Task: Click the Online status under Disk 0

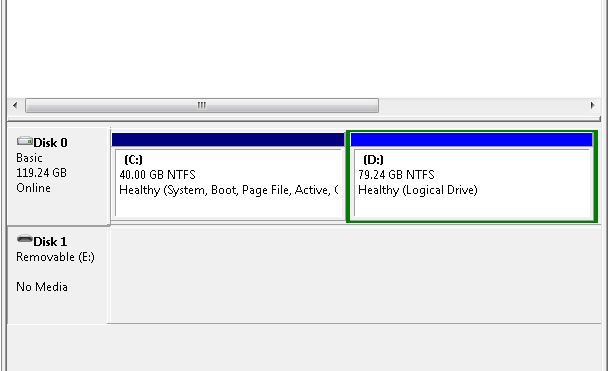Action: [34, 188]
